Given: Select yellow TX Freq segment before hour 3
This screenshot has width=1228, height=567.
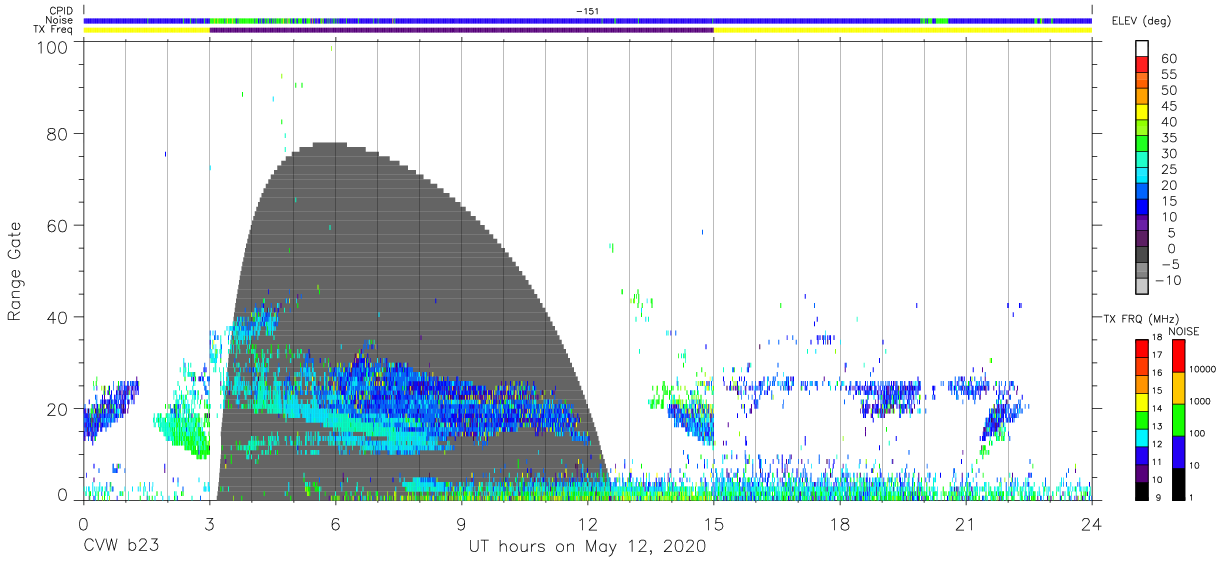Looking at the screenshot, I should pyautogui.click(x=146, y=30).
